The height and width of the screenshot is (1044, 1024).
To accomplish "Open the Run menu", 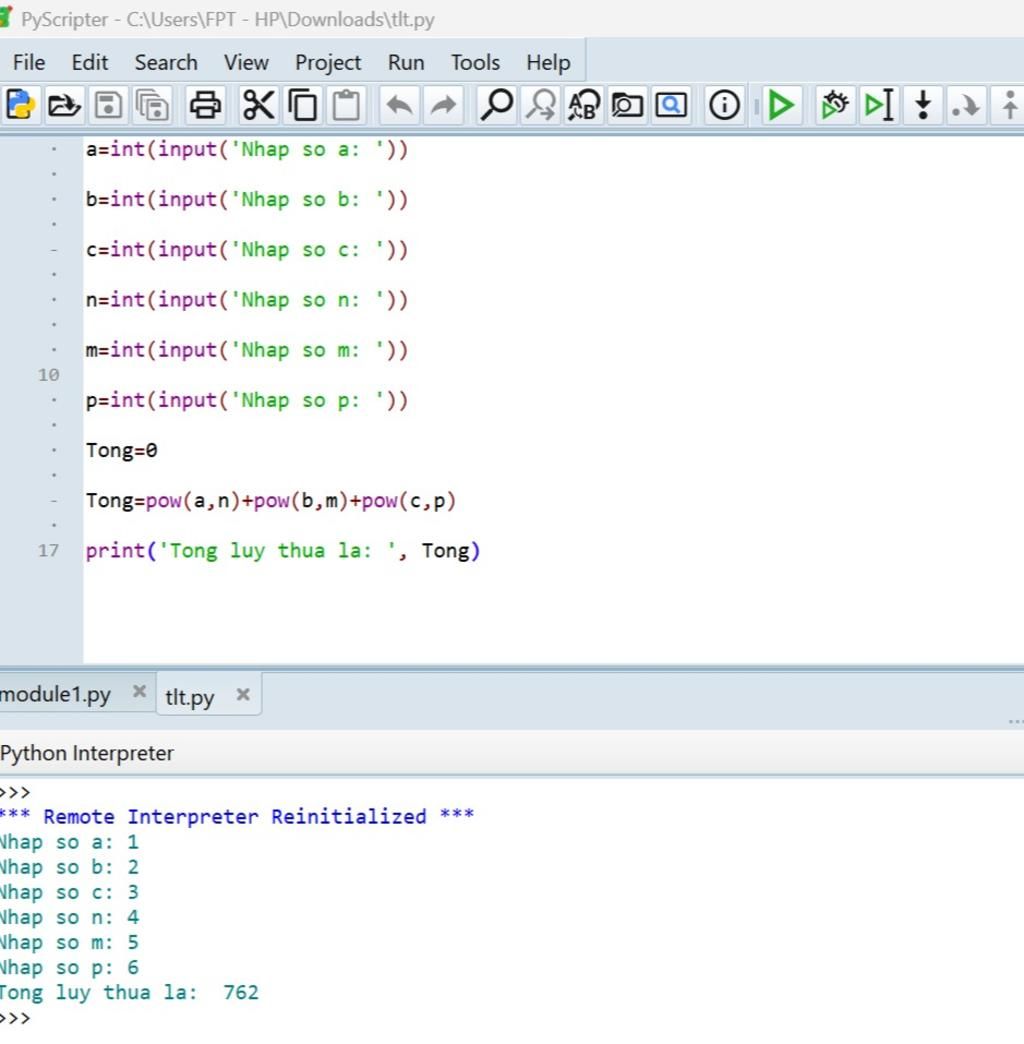I will point(405,62).
